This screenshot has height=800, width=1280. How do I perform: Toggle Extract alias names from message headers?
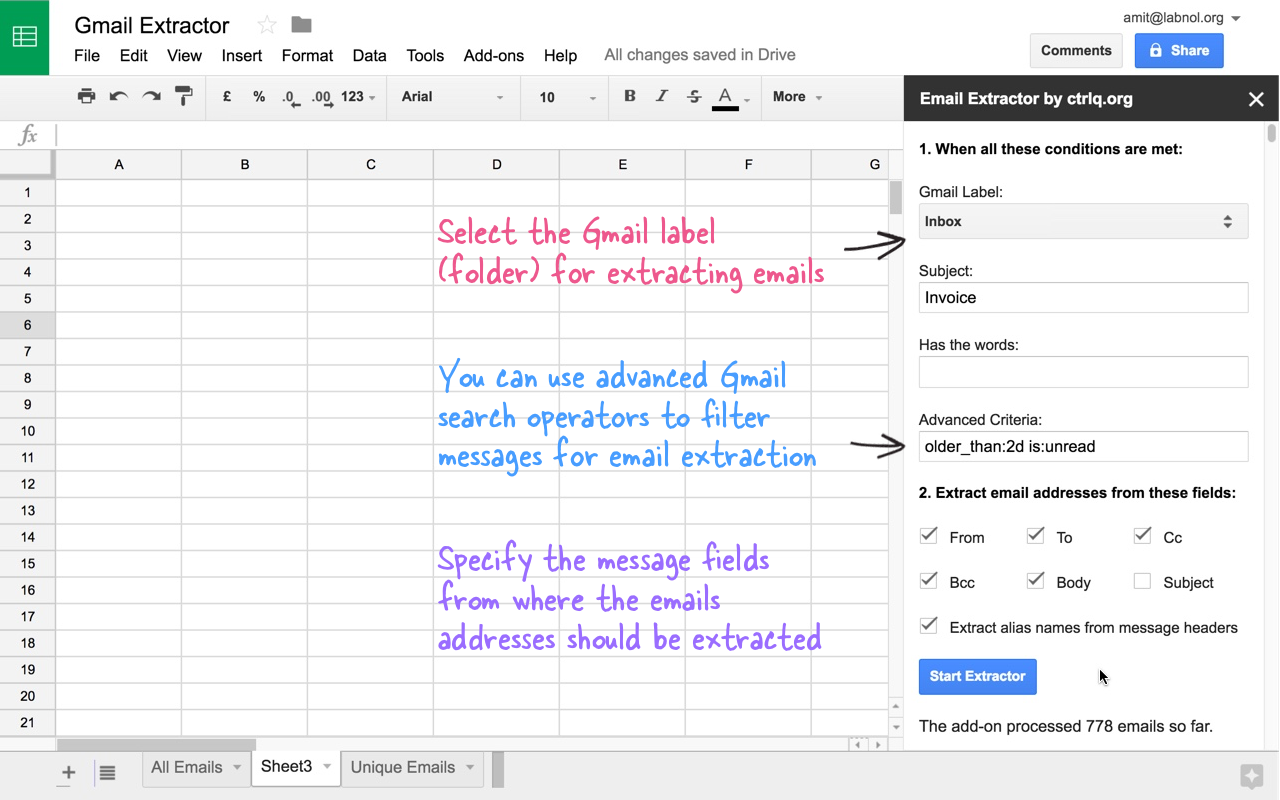click(x=929, y=626)
